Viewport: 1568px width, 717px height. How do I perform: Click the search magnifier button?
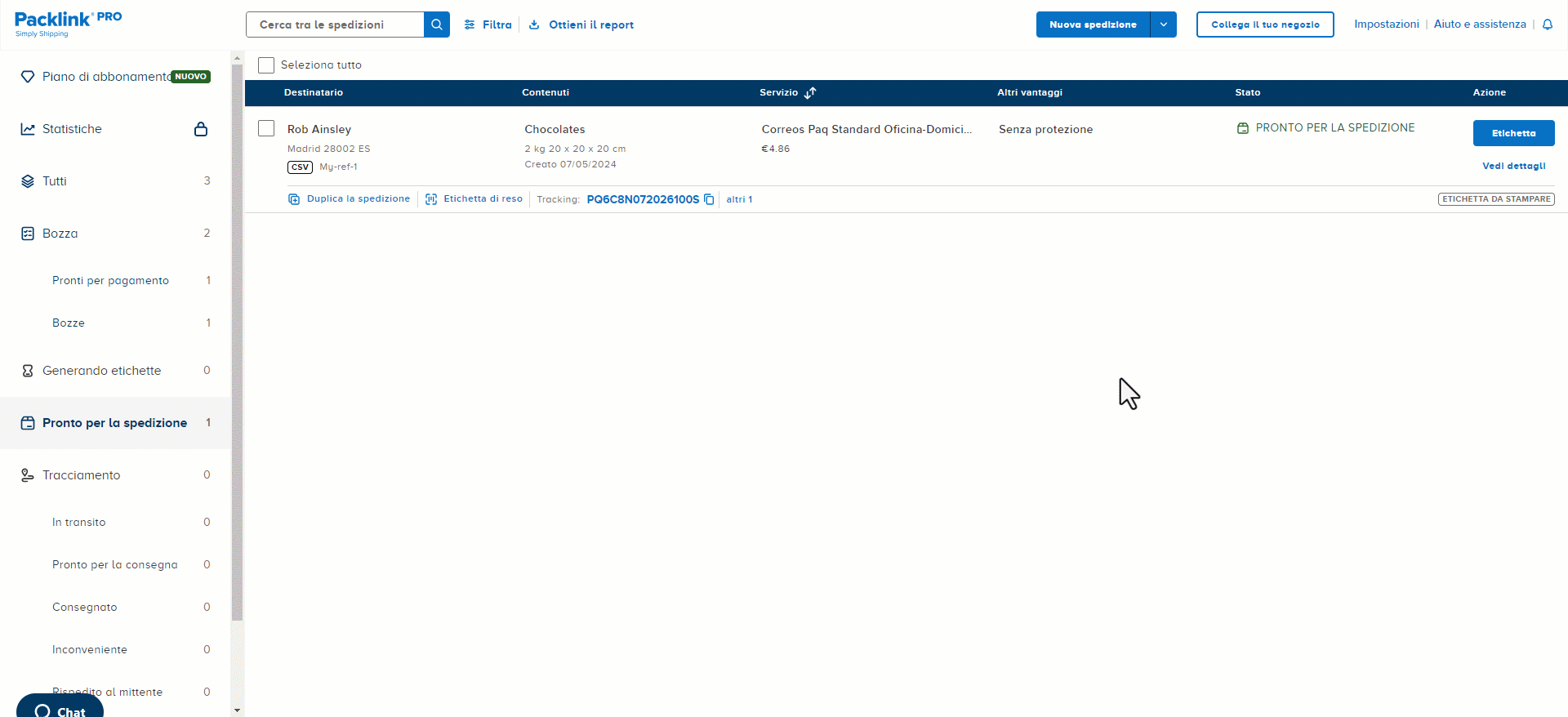[x=437, y=24]
